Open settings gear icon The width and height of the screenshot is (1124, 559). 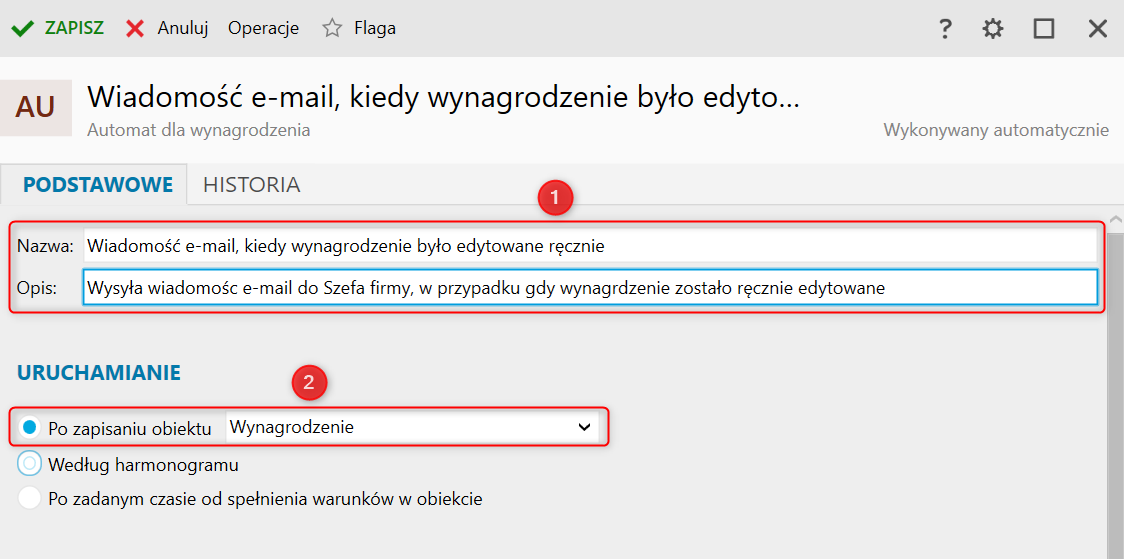(x=992, y=29)
